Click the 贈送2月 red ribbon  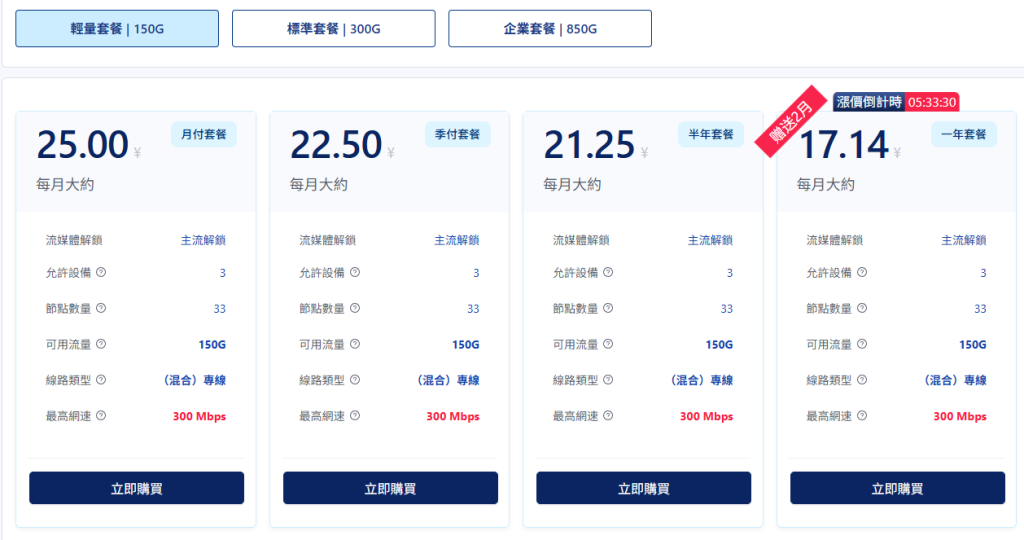point(792,121)
